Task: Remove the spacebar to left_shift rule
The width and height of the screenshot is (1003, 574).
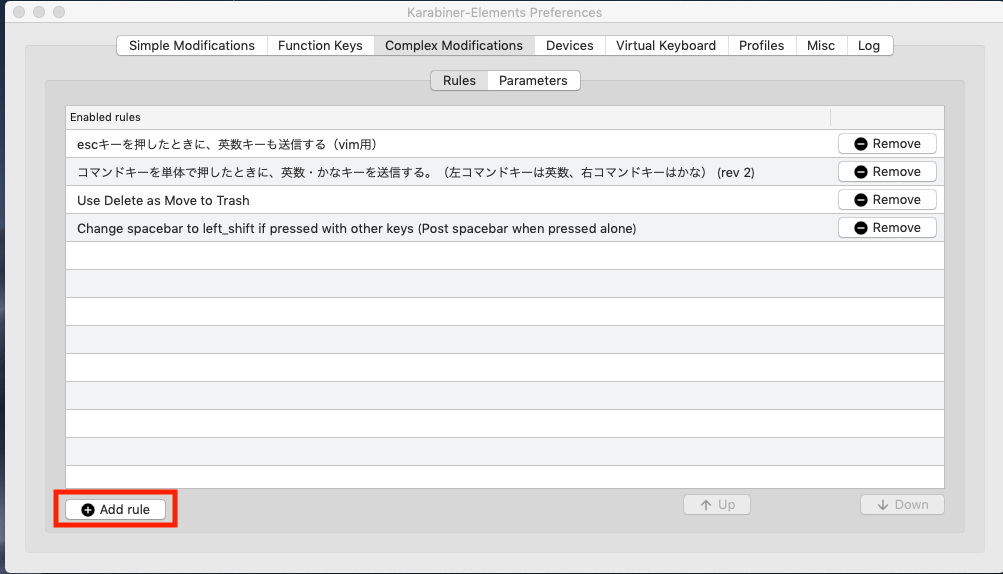Action: (x=887, y=228)
